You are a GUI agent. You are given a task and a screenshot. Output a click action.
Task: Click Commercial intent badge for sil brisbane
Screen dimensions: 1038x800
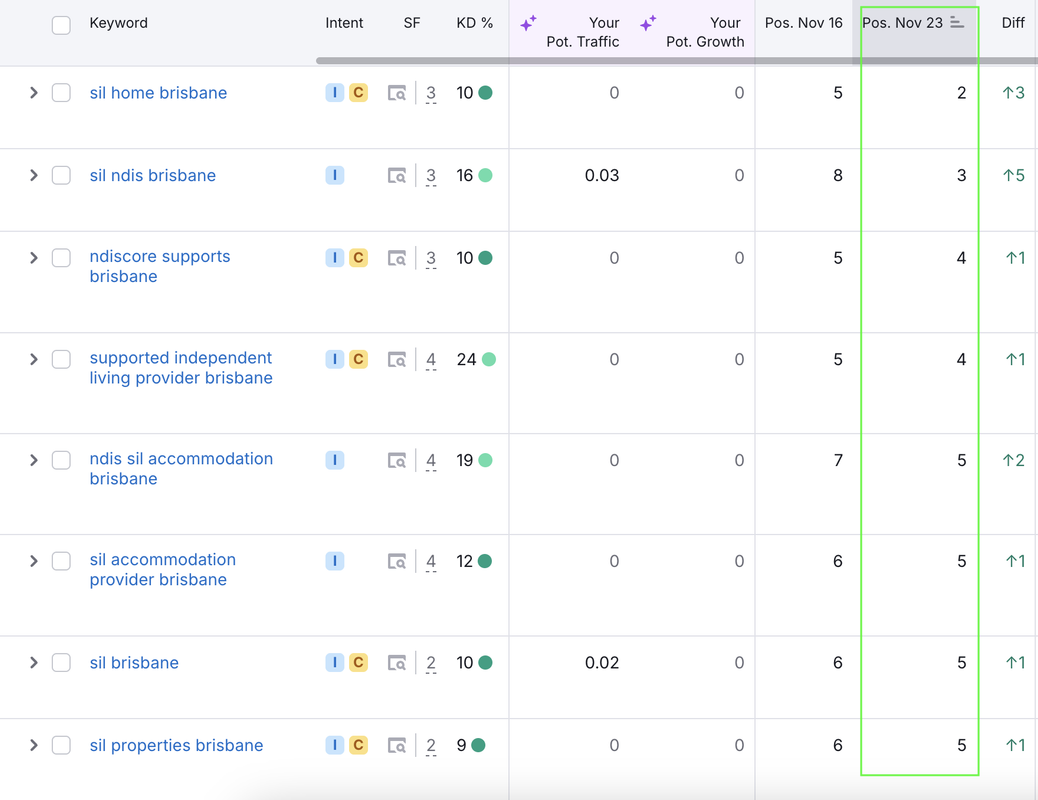tap(358, 662)
